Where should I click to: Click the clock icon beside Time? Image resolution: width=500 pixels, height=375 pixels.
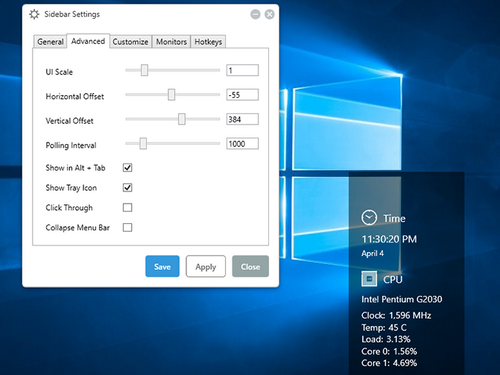(369, 218)
